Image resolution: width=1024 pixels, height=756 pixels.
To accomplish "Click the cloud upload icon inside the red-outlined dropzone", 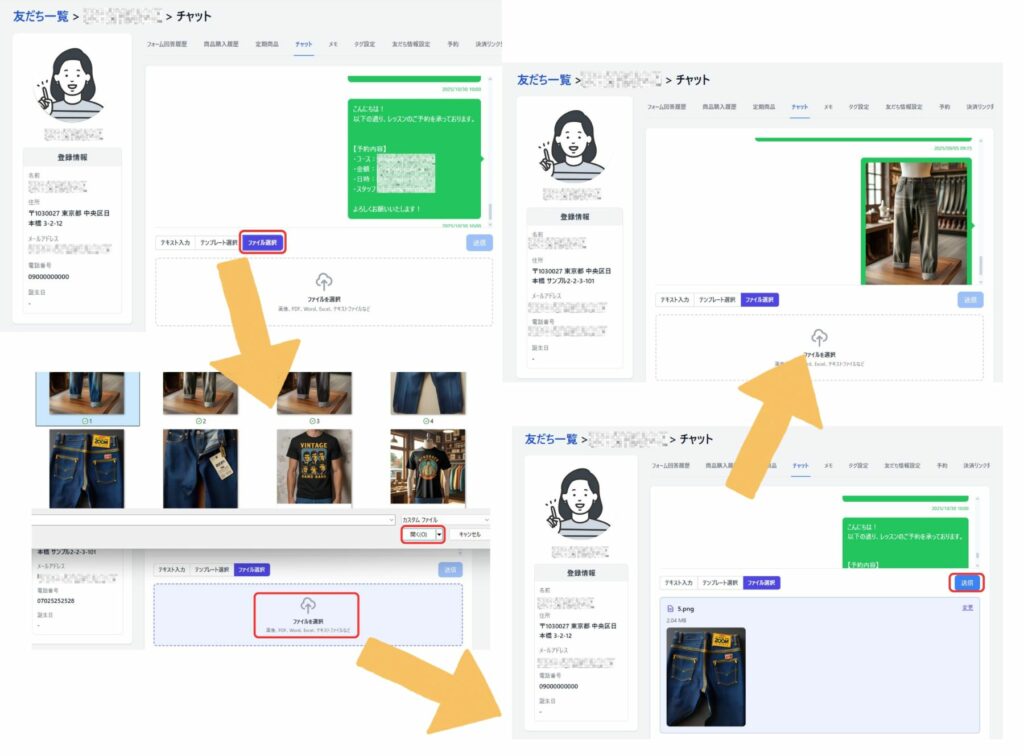I will 307,605.
